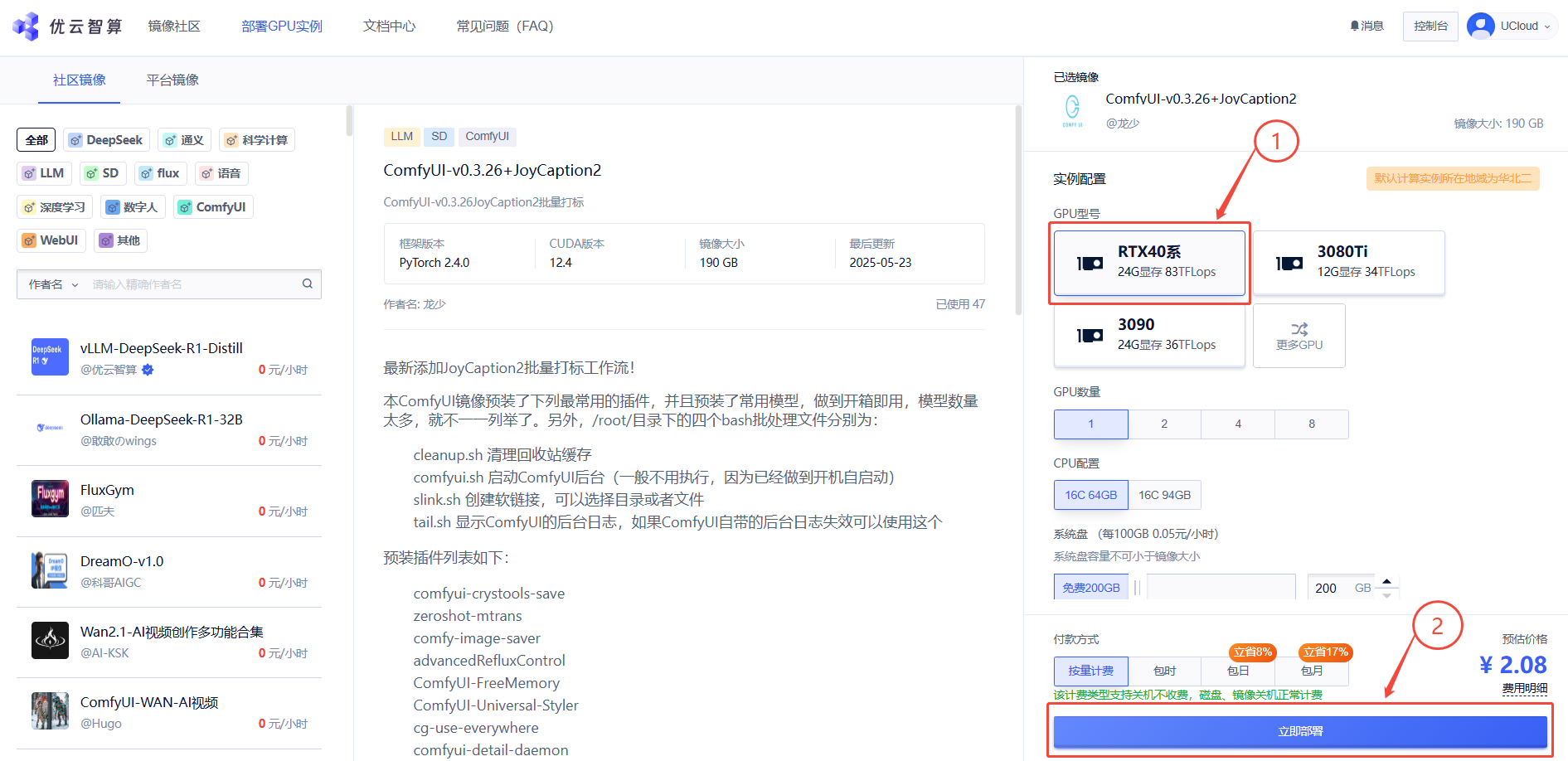Choose 16C 64GB CPU config
This screenshot has height=761, width=1568.
tap(1090, 495)
